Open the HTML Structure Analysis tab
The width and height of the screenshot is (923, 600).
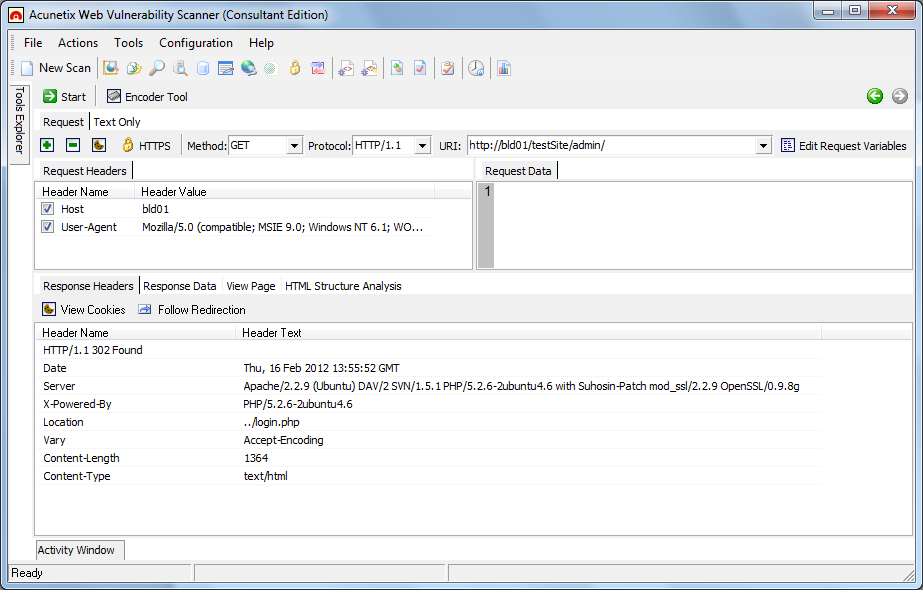click(x=343, y=286)
